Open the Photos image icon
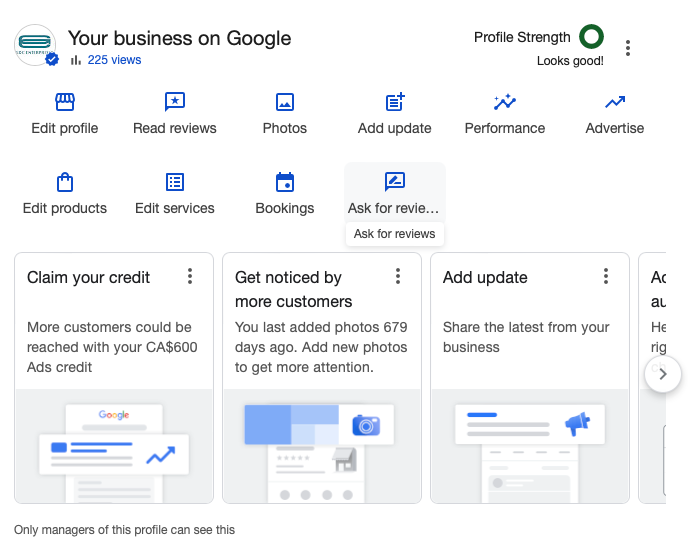Screen dimensions: 688x545 (285, 102)
